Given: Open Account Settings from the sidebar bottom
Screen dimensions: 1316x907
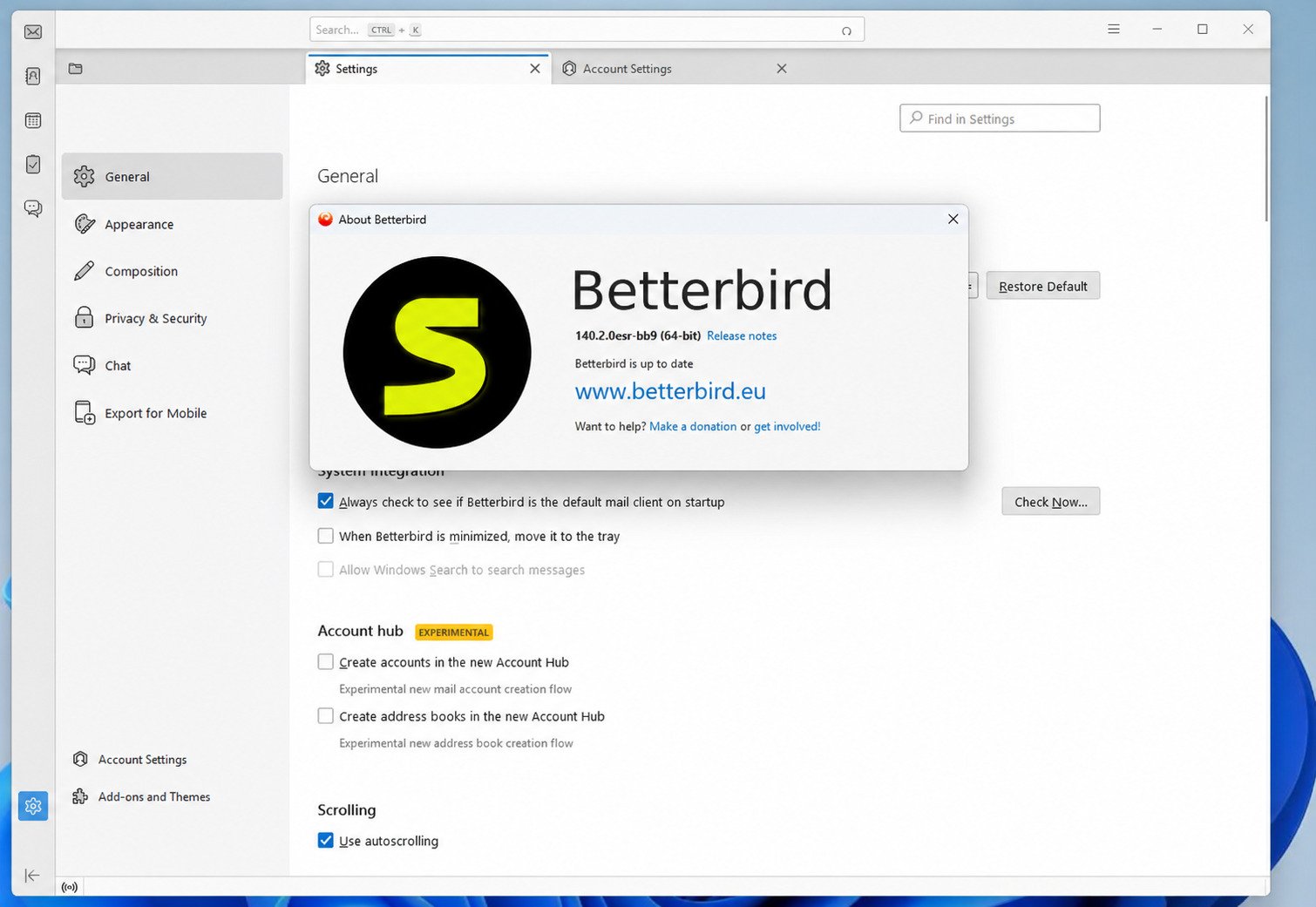Looking at the screenshot, I should [131, 759].
